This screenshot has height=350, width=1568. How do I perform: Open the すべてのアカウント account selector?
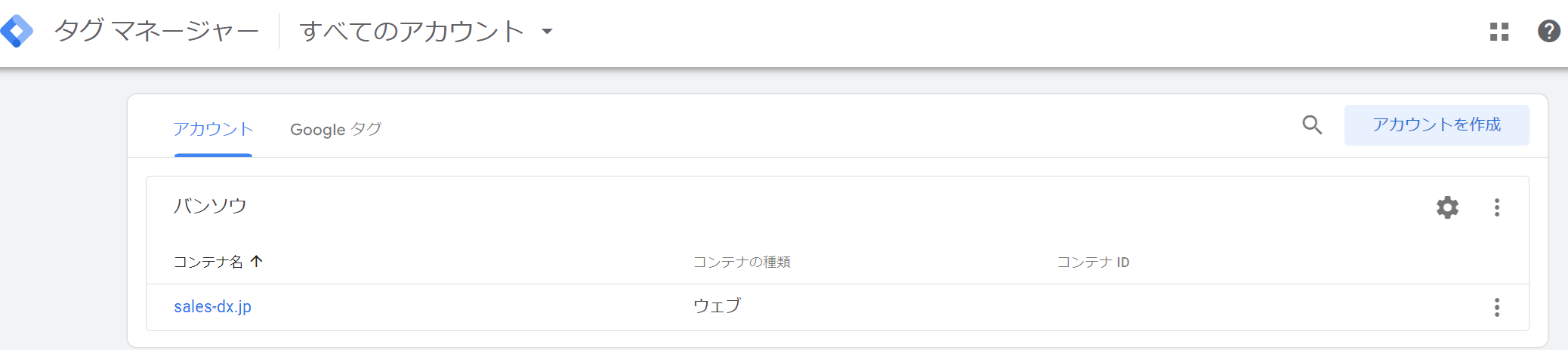pyautogui.click(x=426, y=32)
